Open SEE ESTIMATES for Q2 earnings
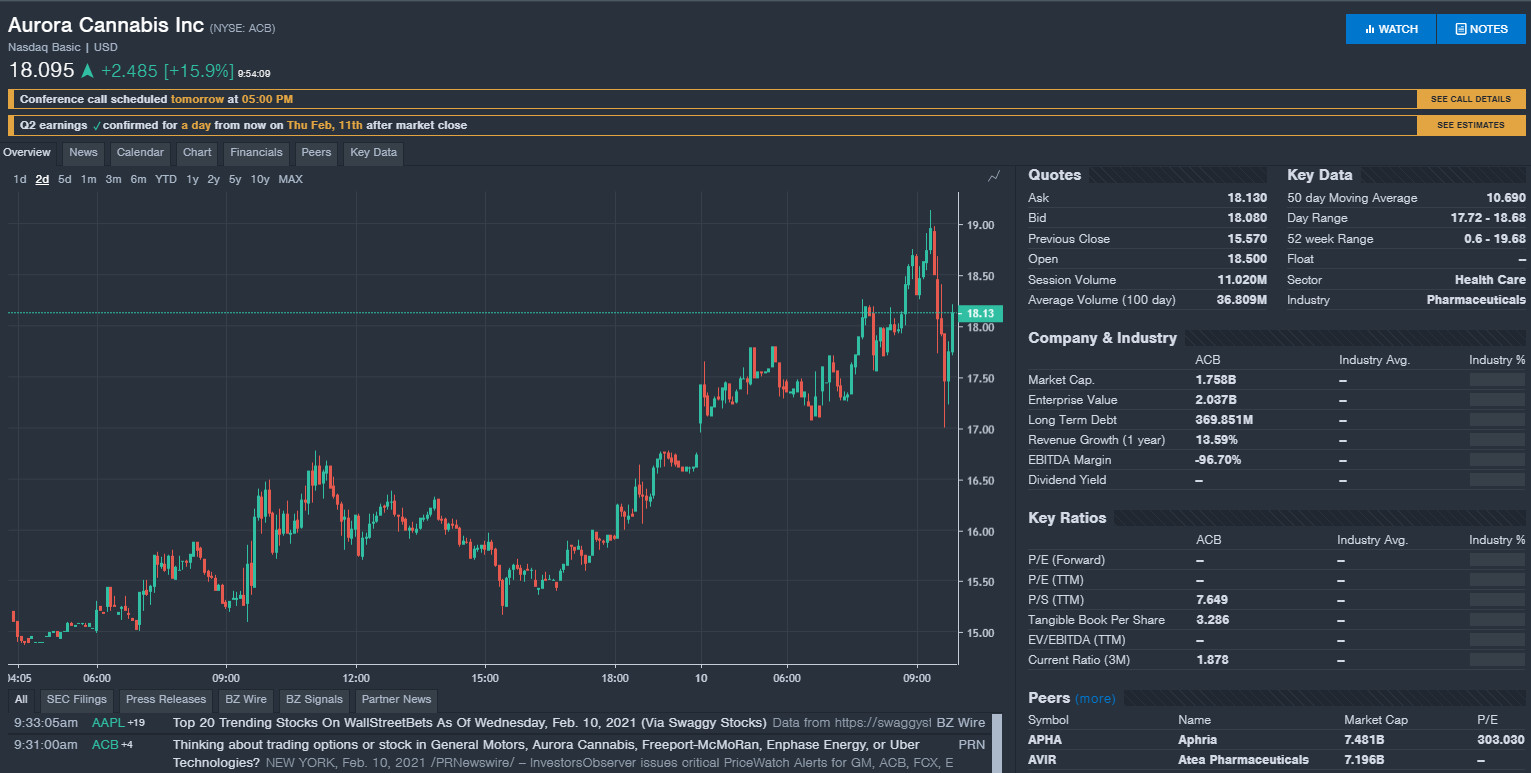 coord(1471,125)
